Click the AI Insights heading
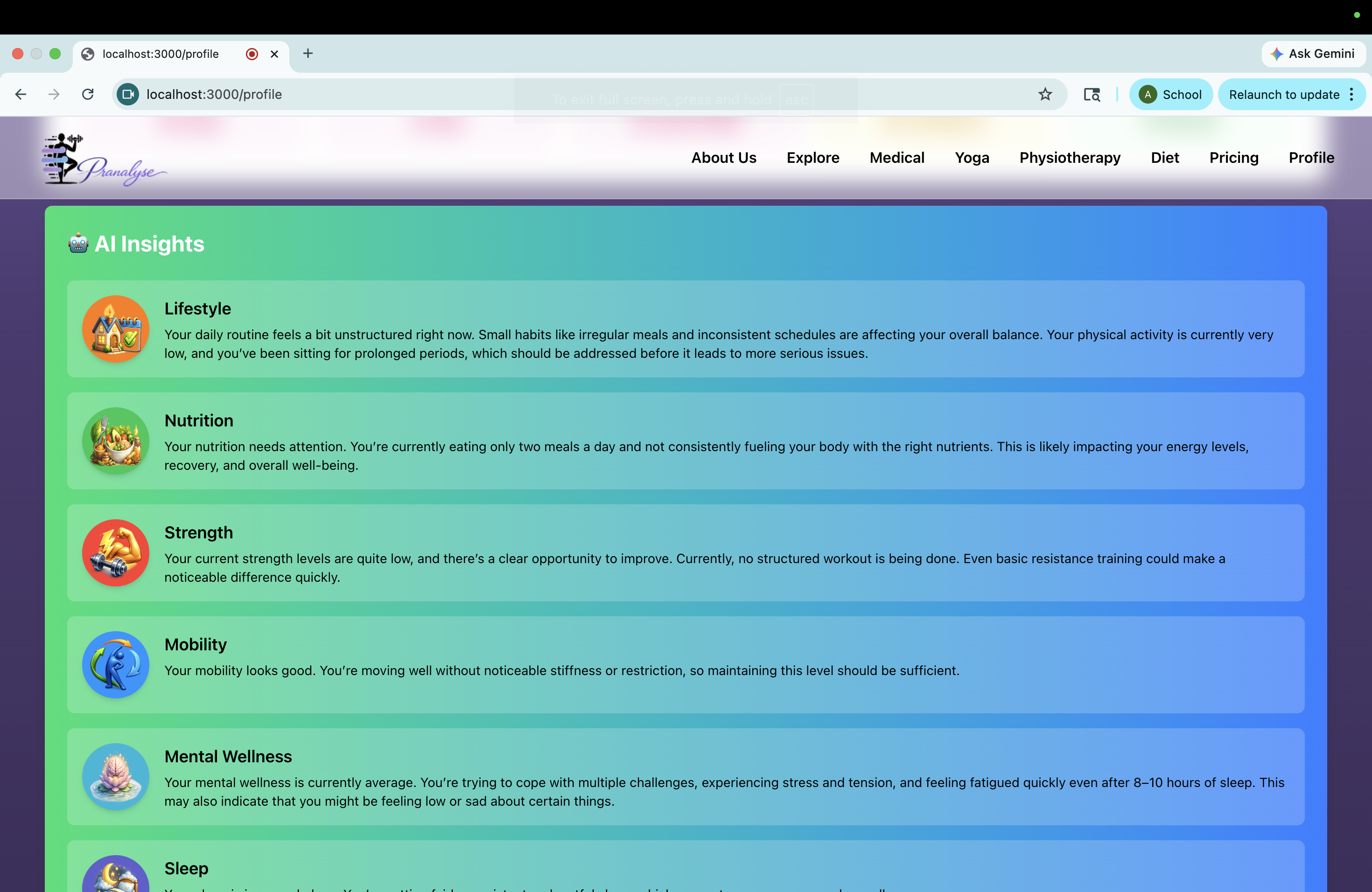1372x892 pixels. pyautogui.click(x=149, y=244)
